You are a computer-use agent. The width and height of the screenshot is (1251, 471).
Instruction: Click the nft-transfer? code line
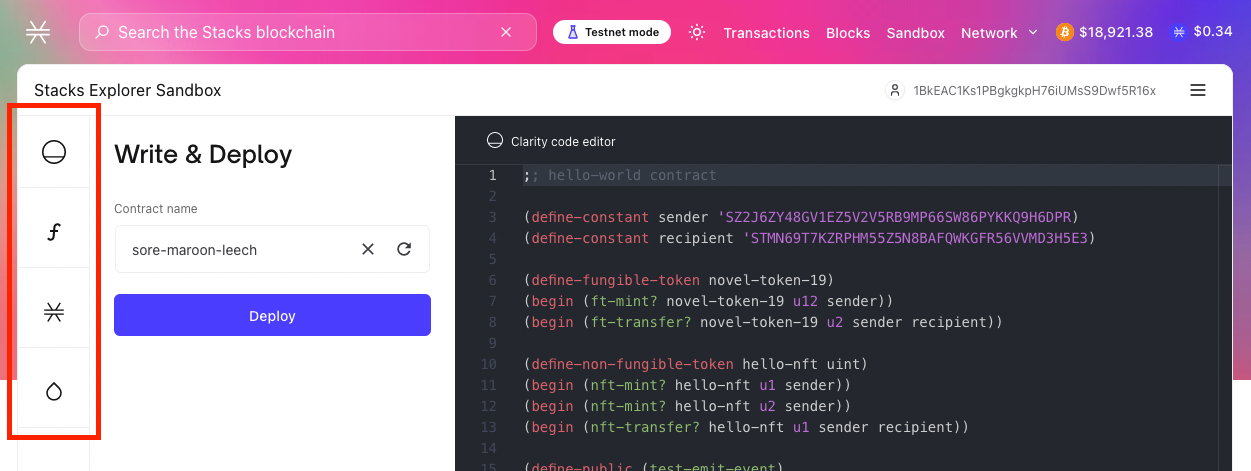tap(746, 427)
